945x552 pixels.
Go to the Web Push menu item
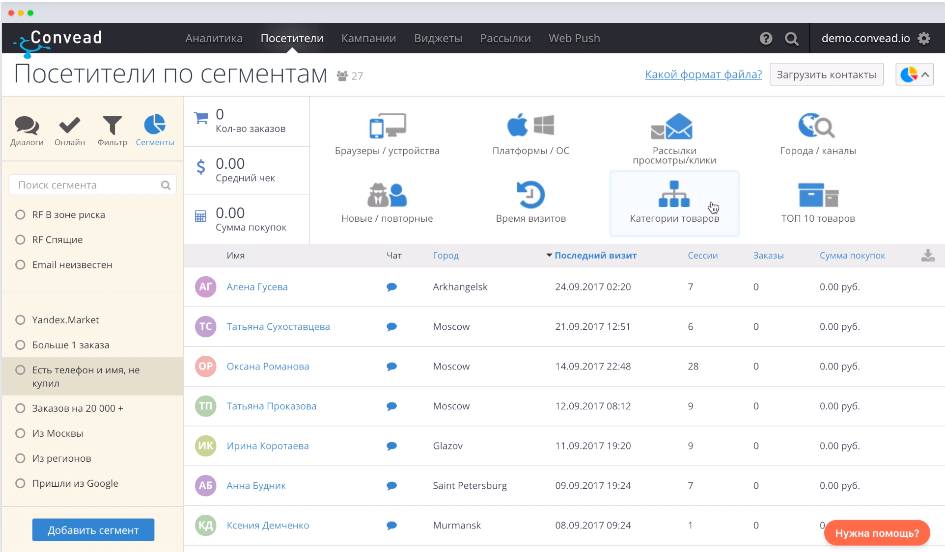(x=574, y=39)
